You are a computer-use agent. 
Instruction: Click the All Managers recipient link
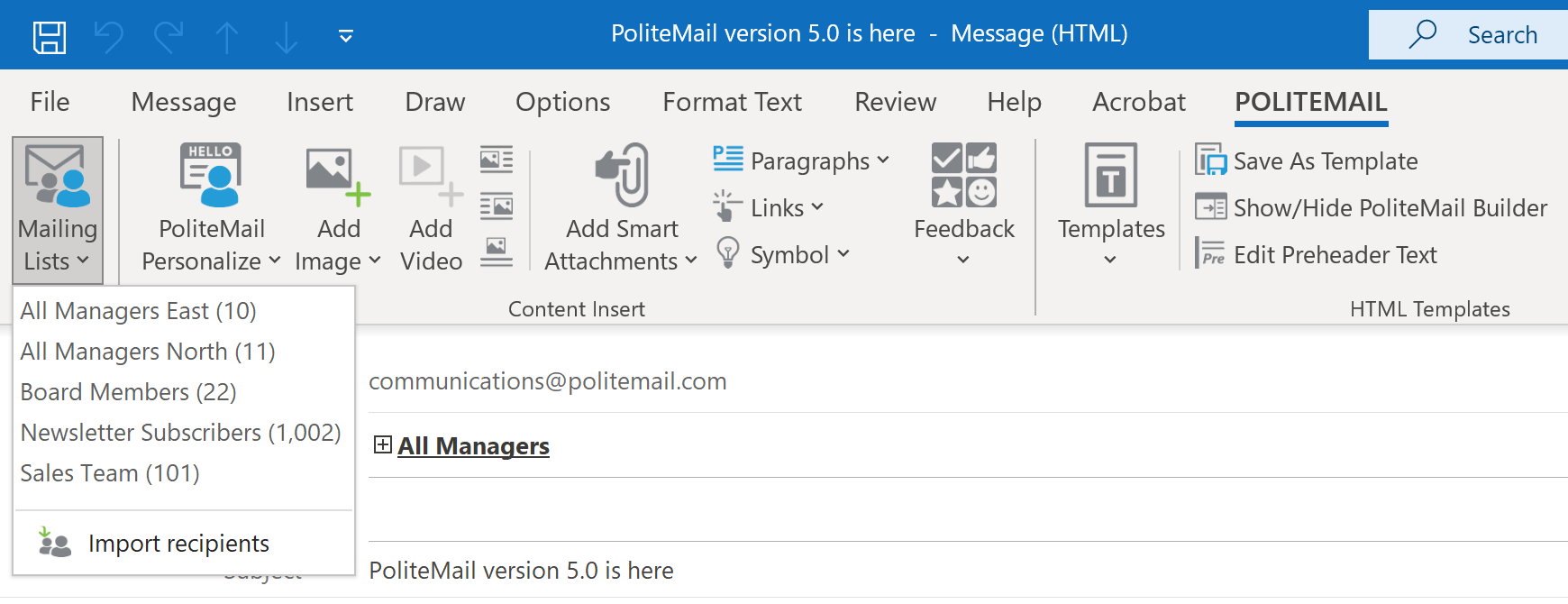pyautogui.click(x=473, y=446)
